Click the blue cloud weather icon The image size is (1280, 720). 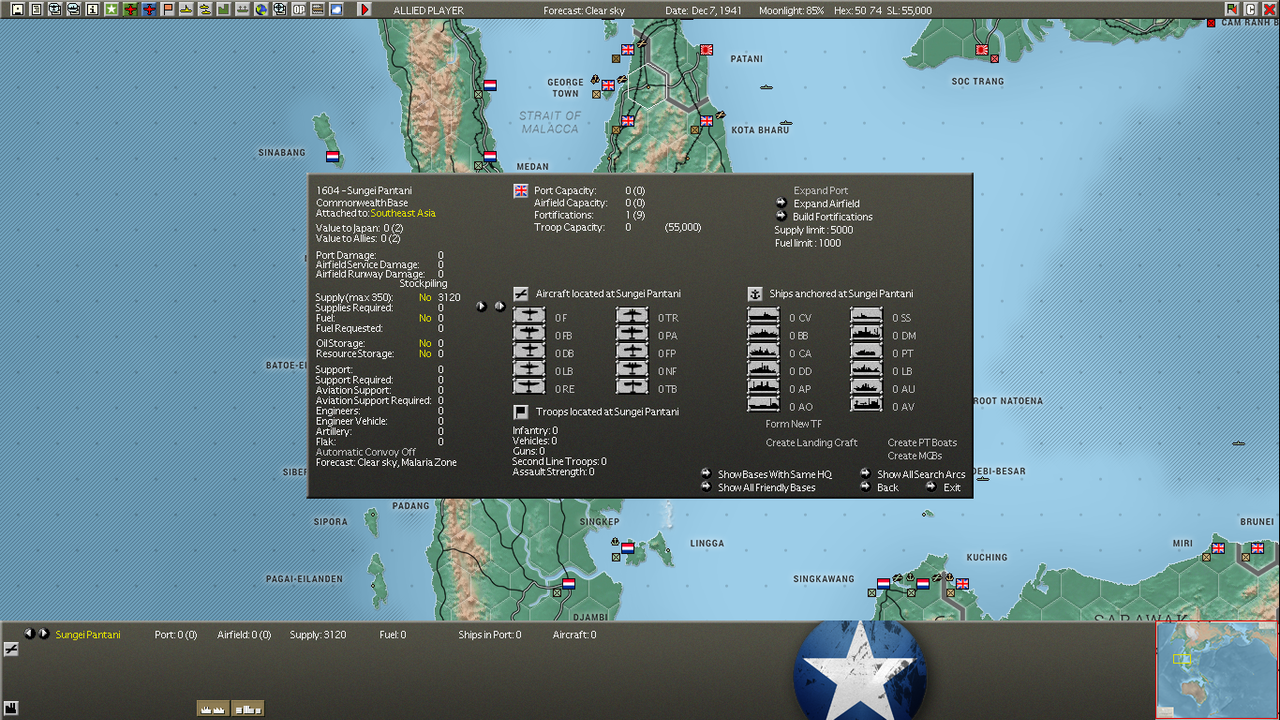(336, 9)
